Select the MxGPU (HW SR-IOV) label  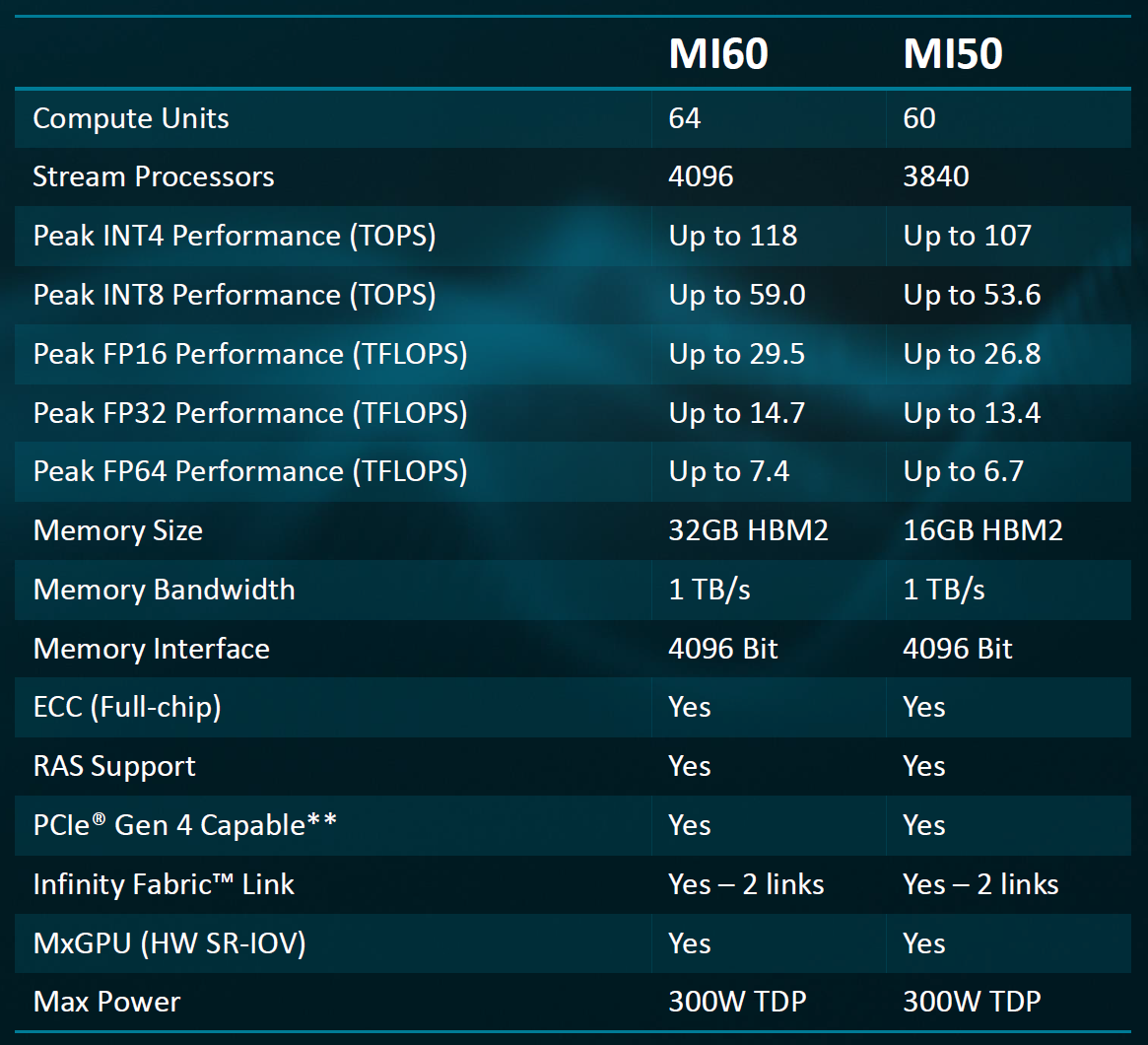coord(169,943)
